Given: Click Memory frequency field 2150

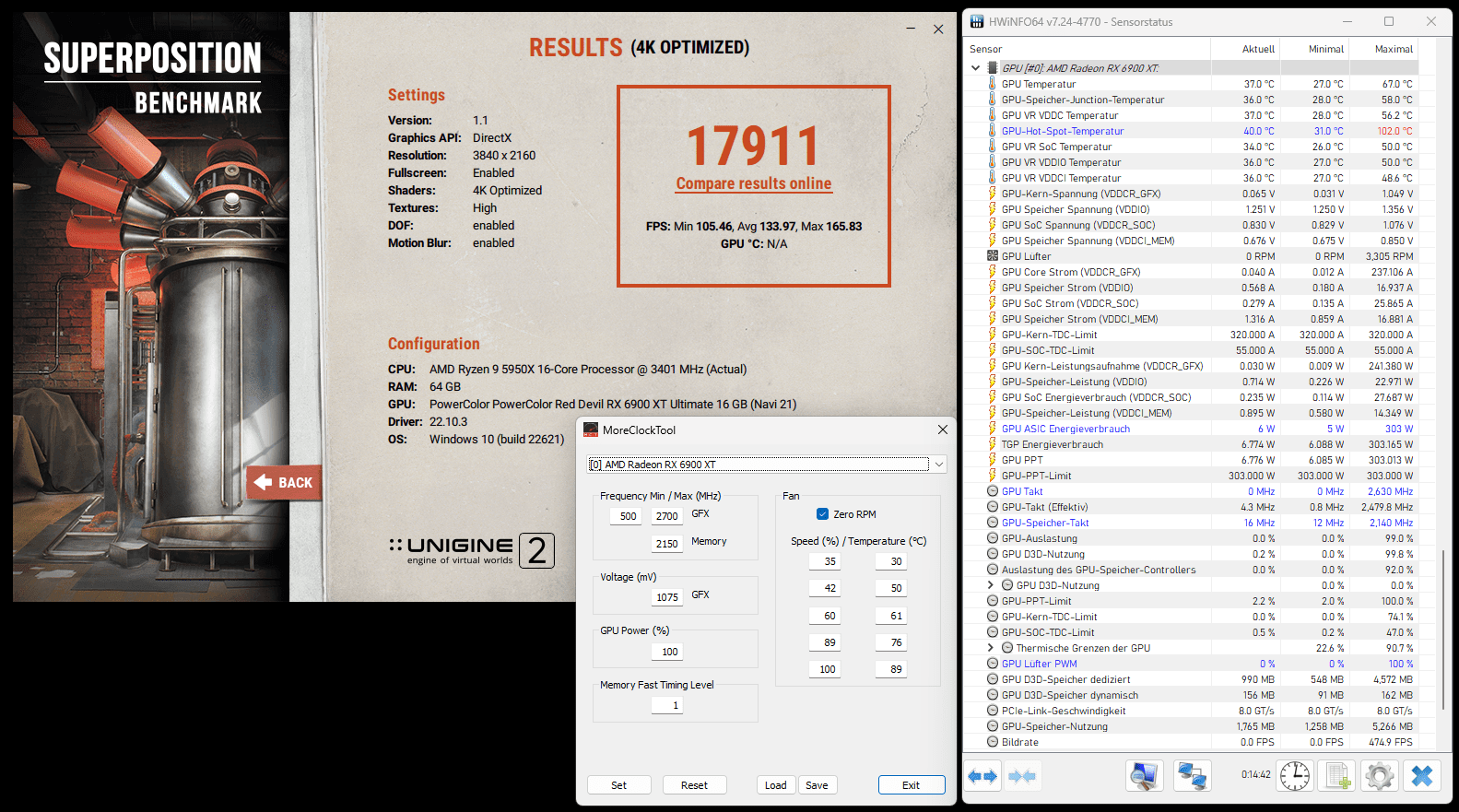Looking at the screenshot, I should point(667,544).
